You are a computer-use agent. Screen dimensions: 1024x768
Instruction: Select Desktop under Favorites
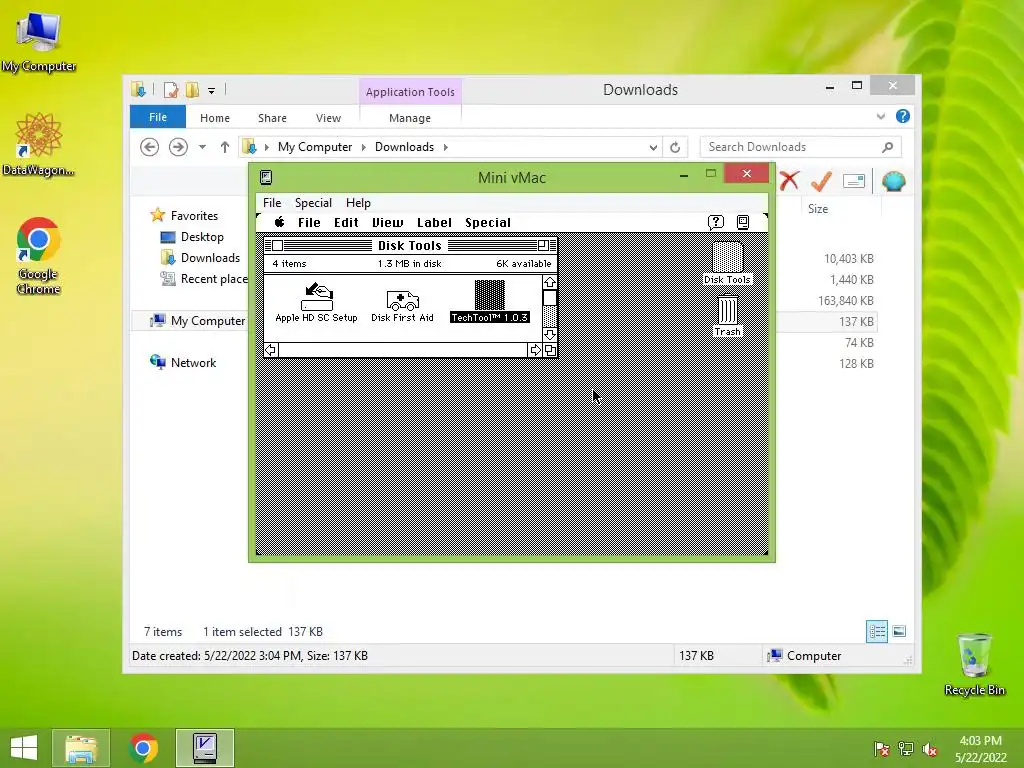coord(202,236)
